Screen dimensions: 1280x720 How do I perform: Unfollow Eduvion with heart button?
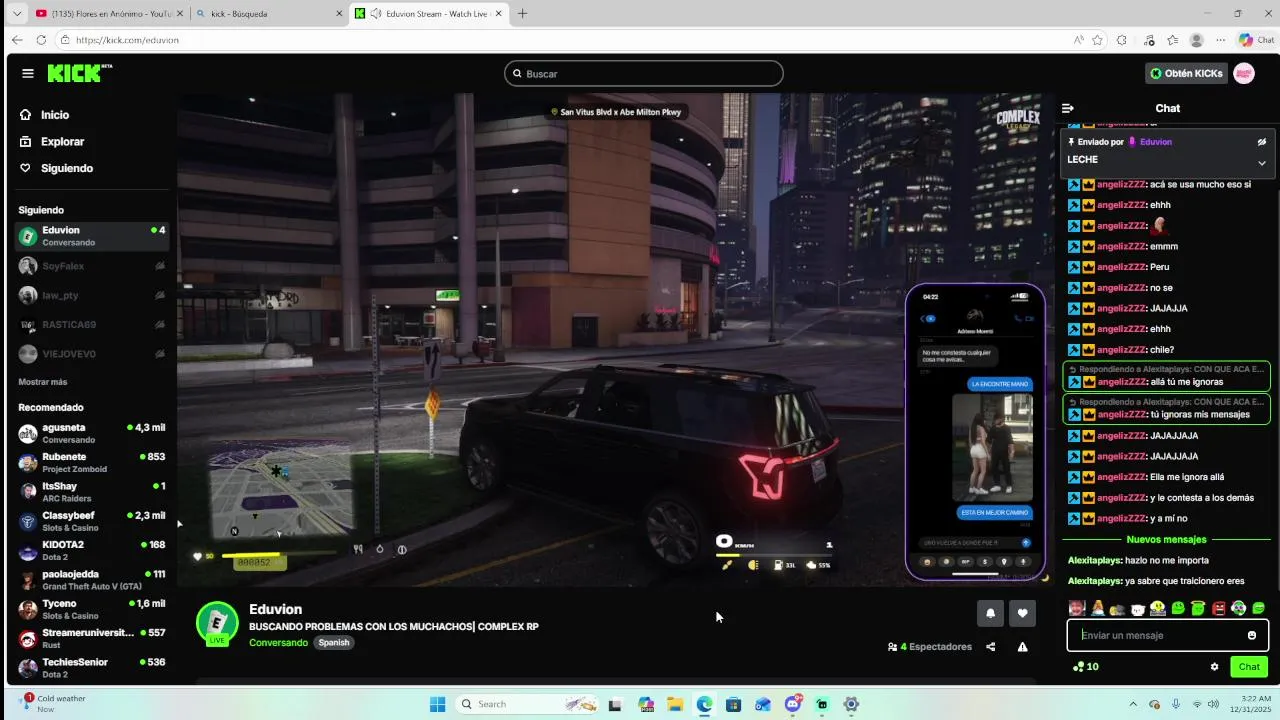(1022, 613)
